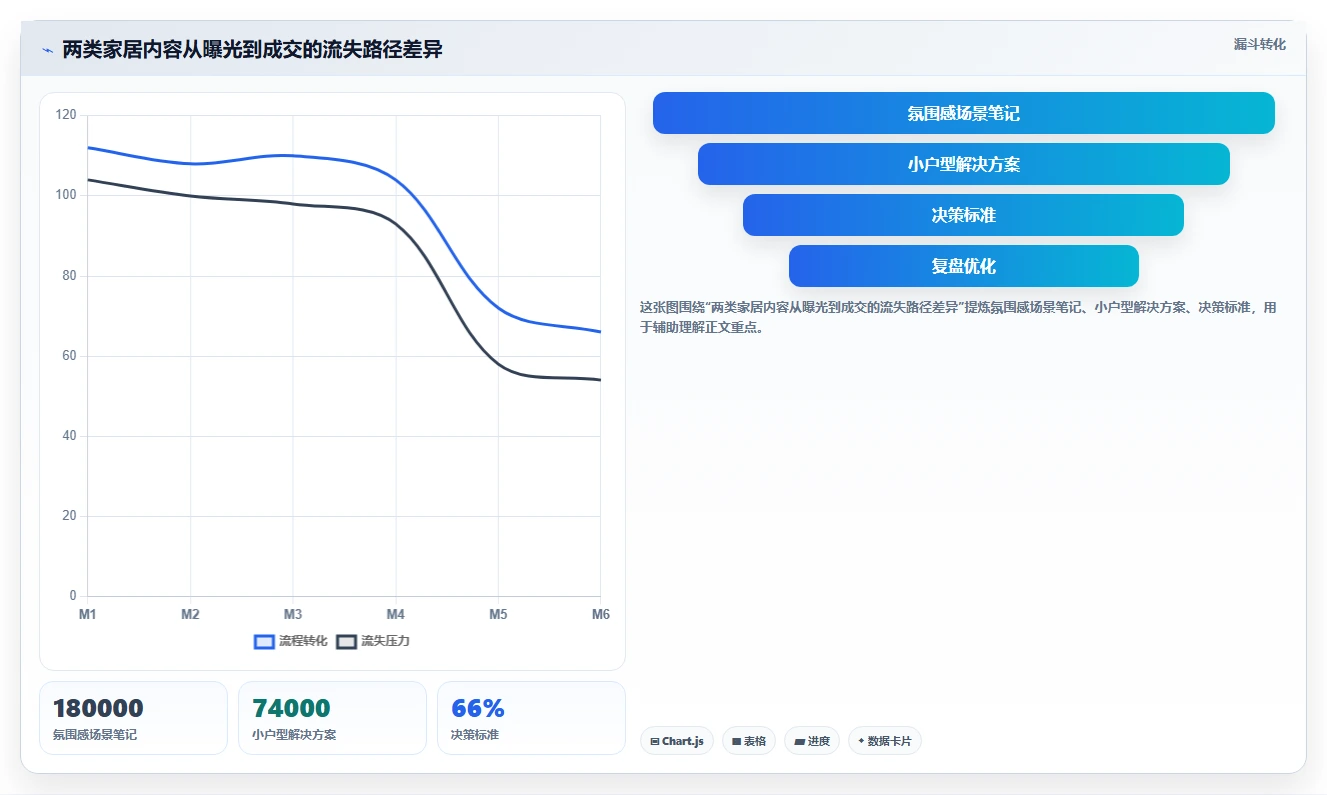Click the 100 y-axis value
This screenshot has height=795, width=1327.
point(66,195)
